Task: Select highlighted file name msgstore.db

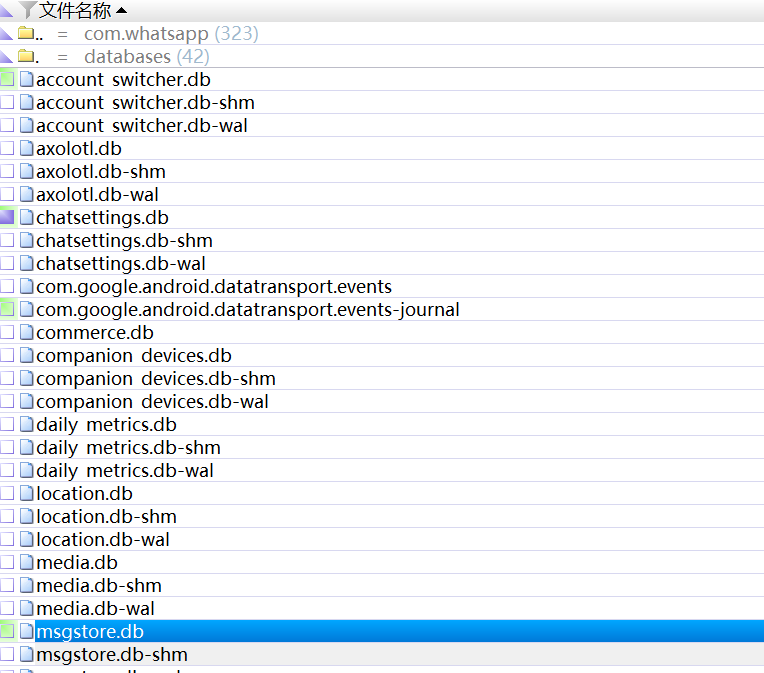Action: coord(90,632)
